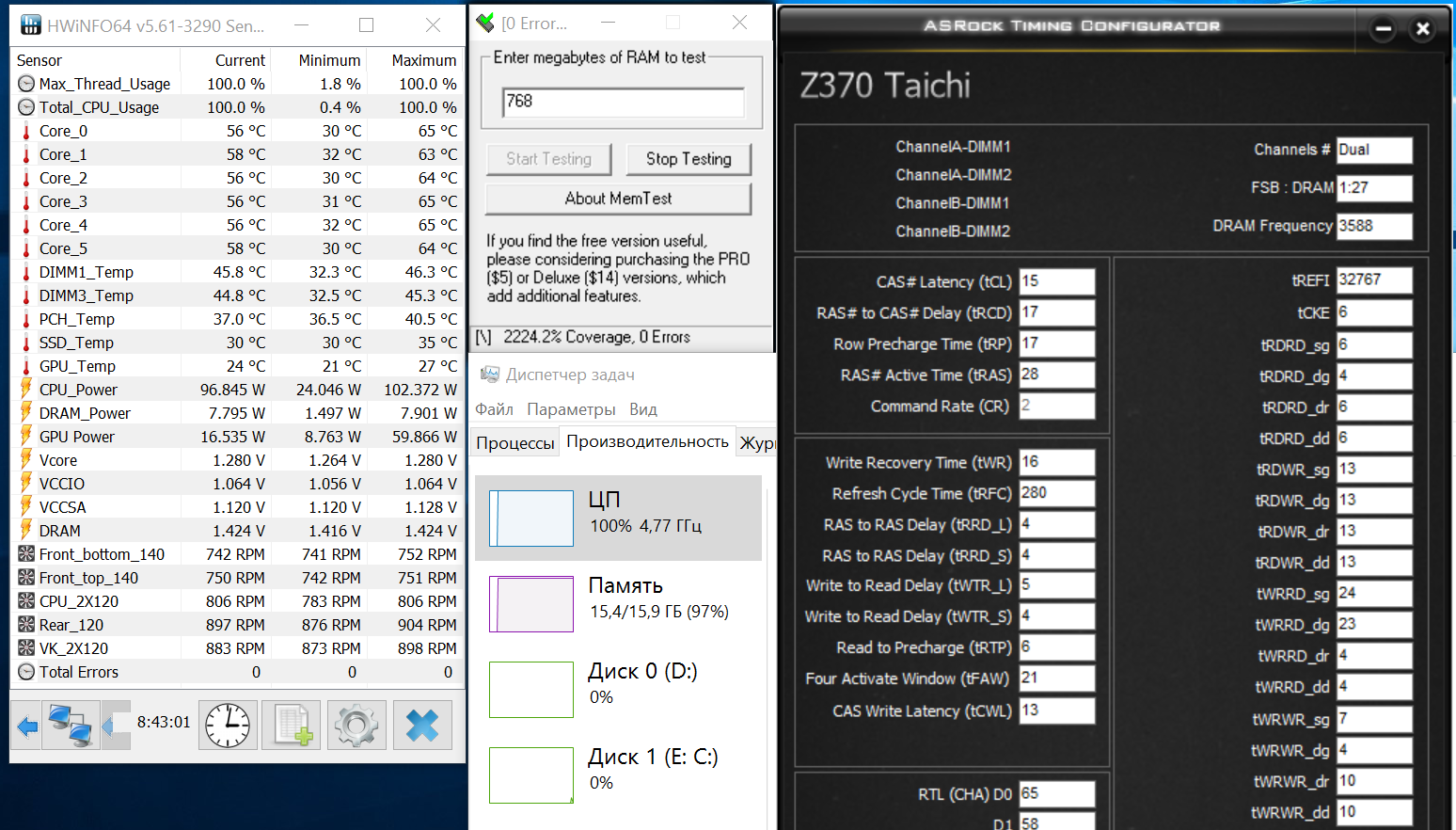
Task: Click the tREFI field showing 32767
Action: click(1374, 279)
